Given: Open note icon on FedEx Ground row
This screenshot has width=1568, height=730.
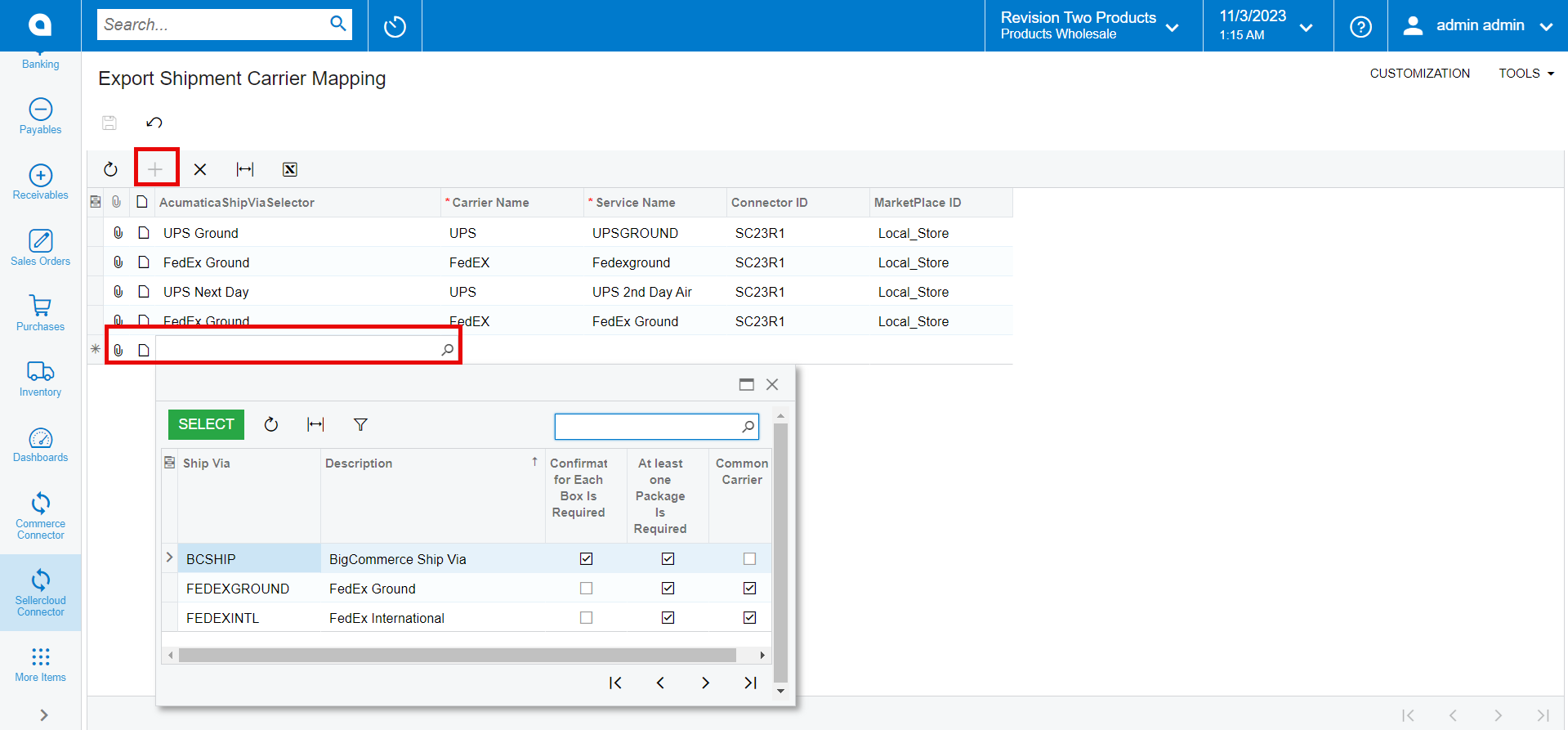Looking at the screenshot, I should coord(144,262).
